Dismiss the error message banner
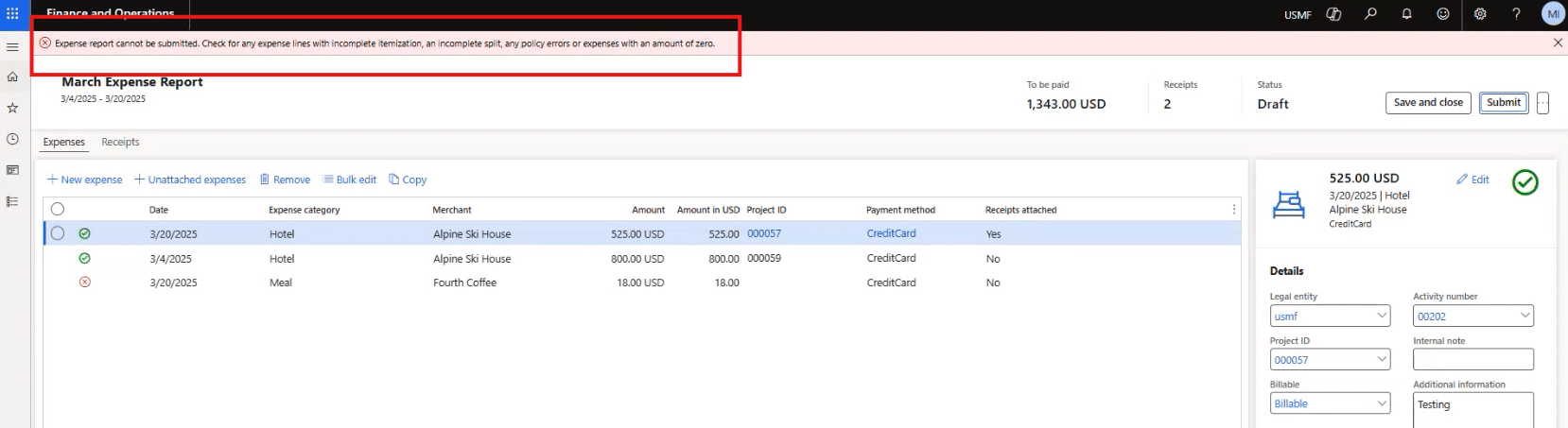This screenshot has height=428, width=1568. pos(1558,43)
